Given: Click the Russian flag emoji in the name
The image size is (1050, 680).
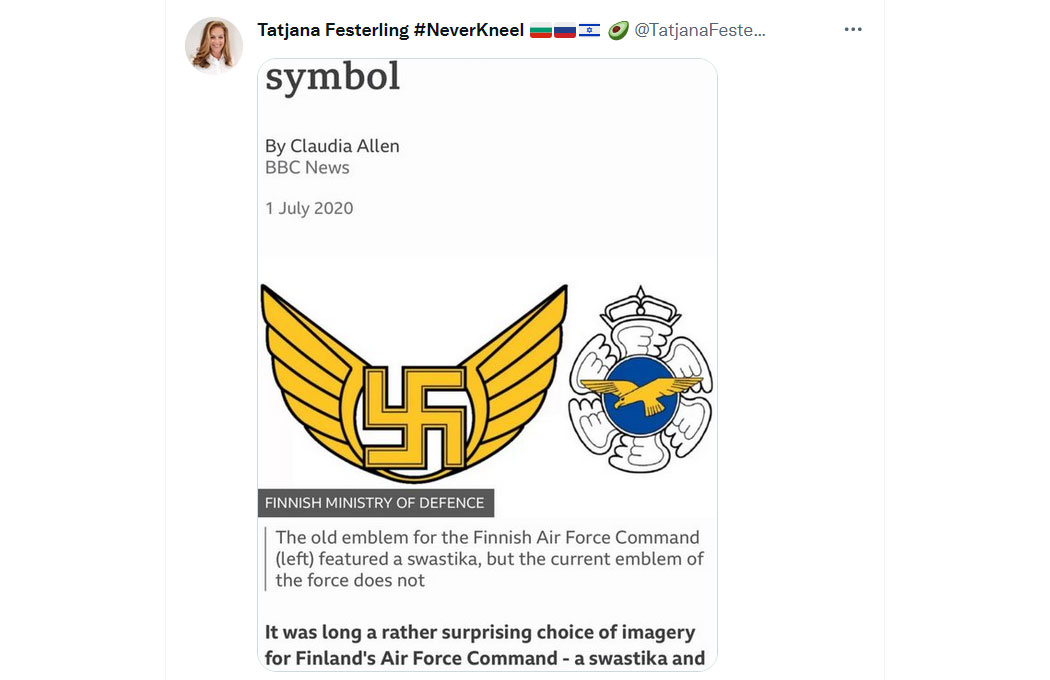Looking at the screenshot, I should click(565, 31).
